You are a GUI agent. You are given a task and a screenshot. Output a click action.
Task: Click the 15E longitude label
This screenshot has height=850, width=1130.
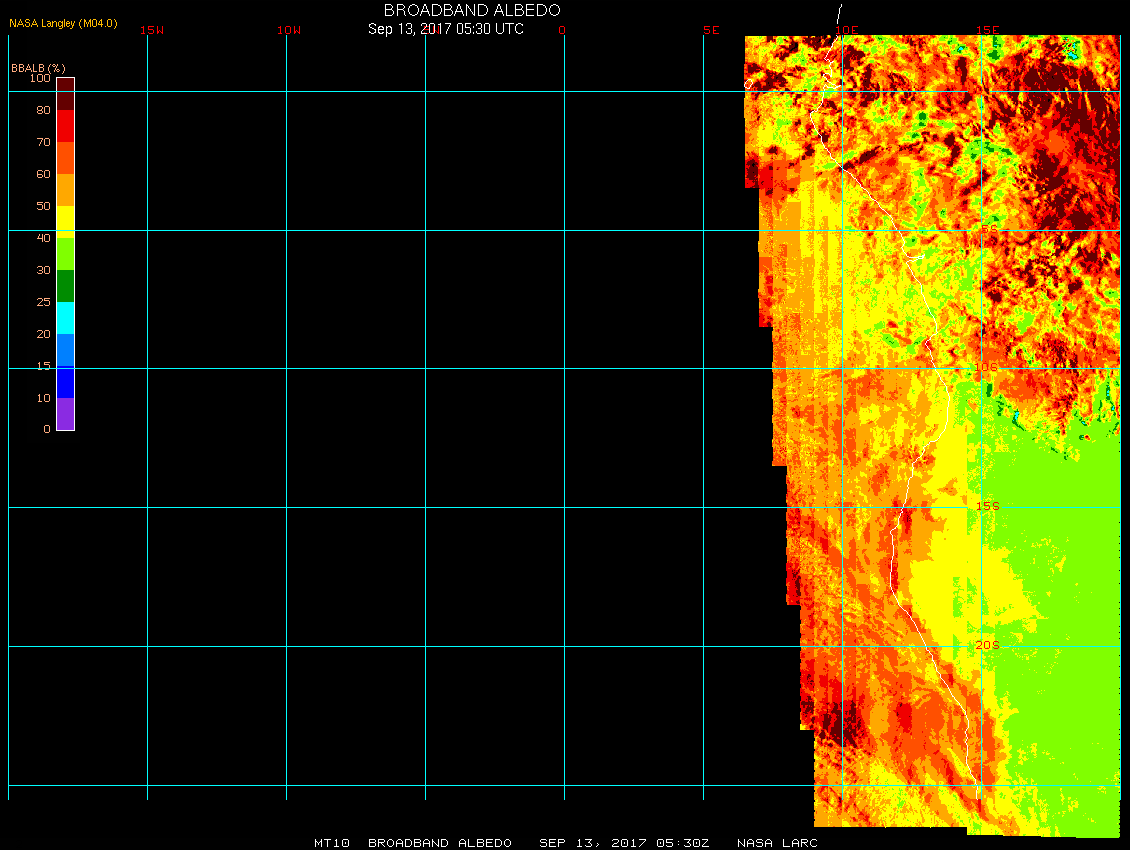[x=988, y=30]
